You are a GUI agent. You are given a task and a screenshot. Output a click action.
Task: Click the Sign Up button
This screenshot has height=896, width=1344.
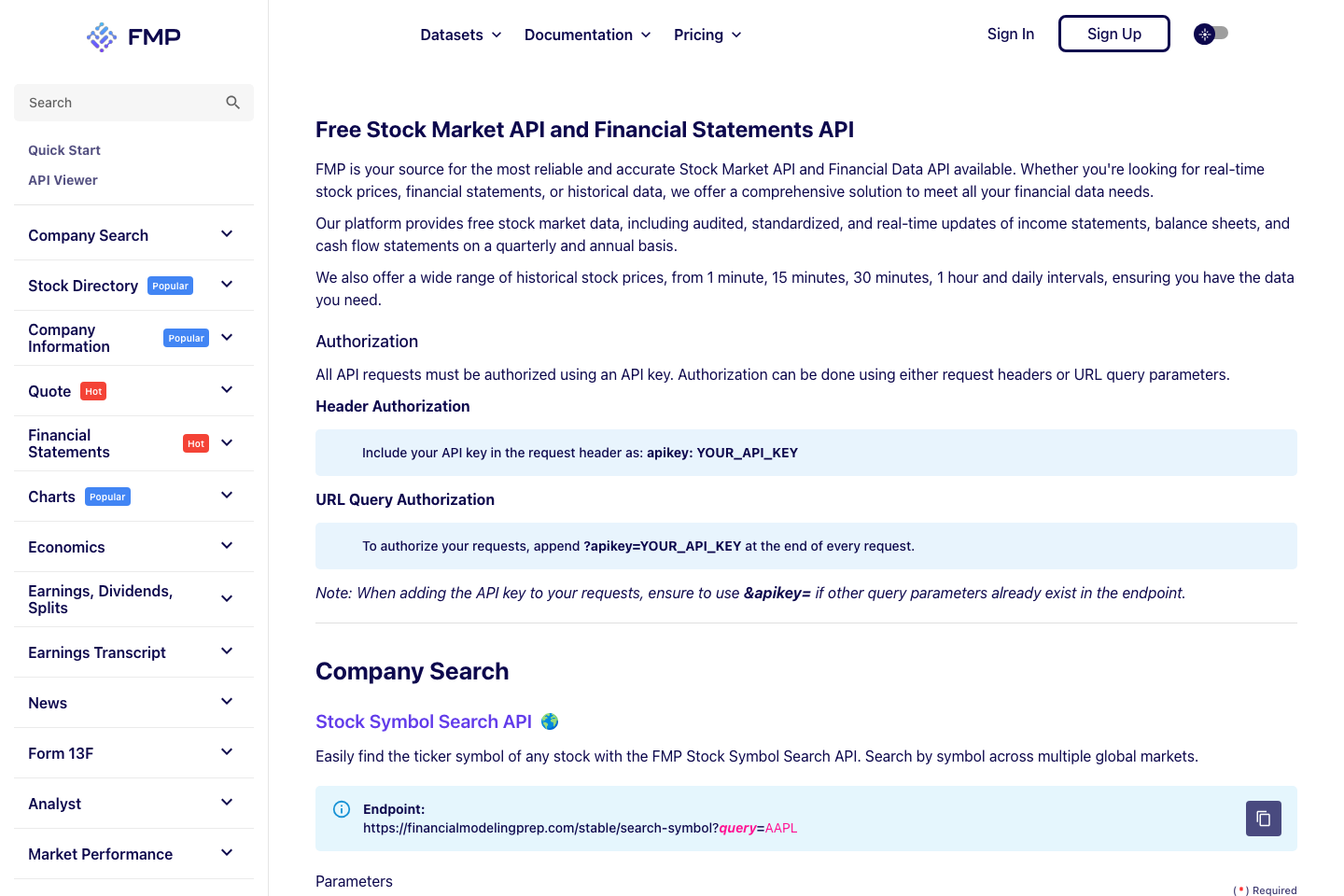pyautogui.click(x=1113, y=33)
